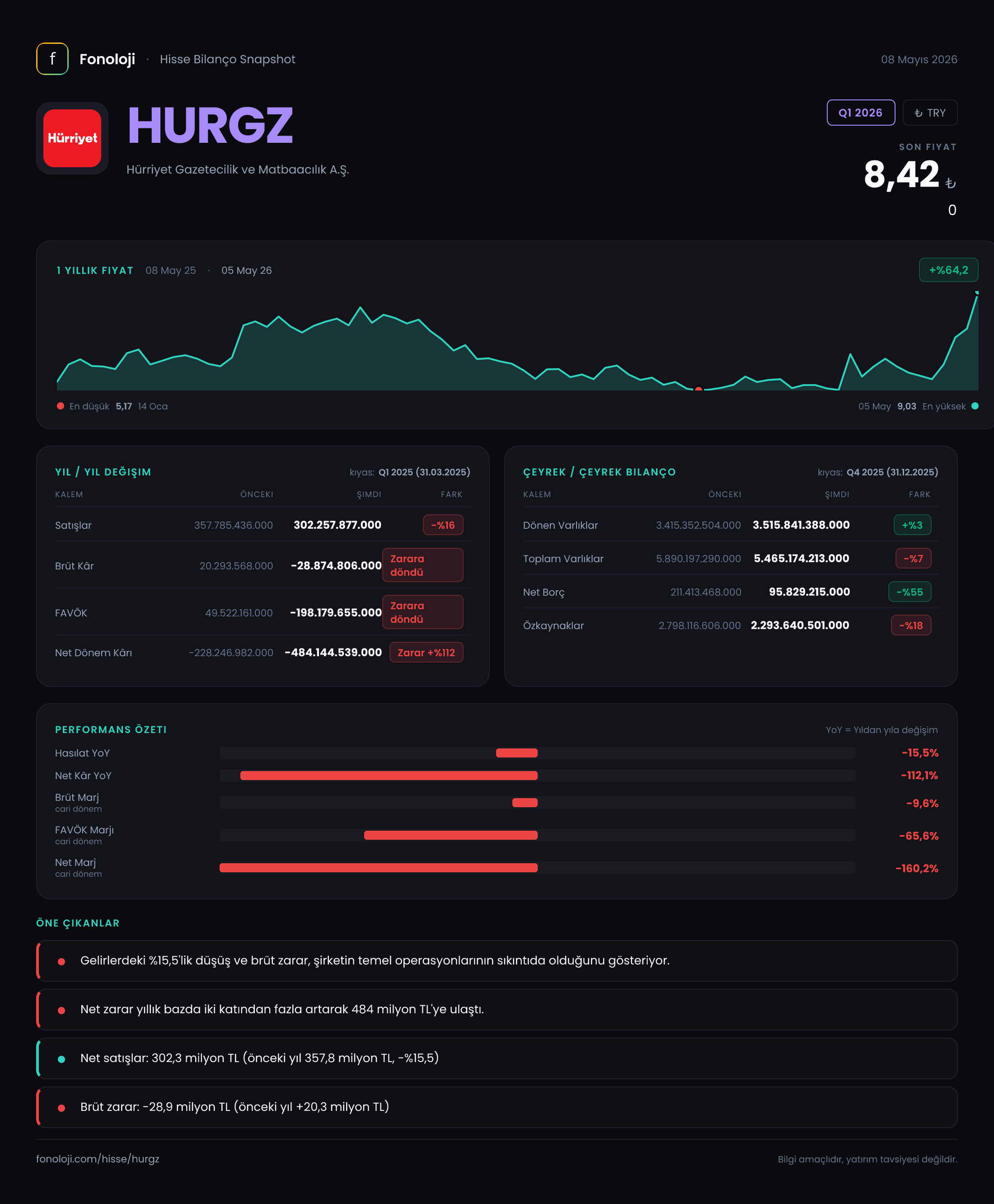Click the red Hürriyet company logo
Viewport: 994px width, 1204px height.
click(72, 138)
